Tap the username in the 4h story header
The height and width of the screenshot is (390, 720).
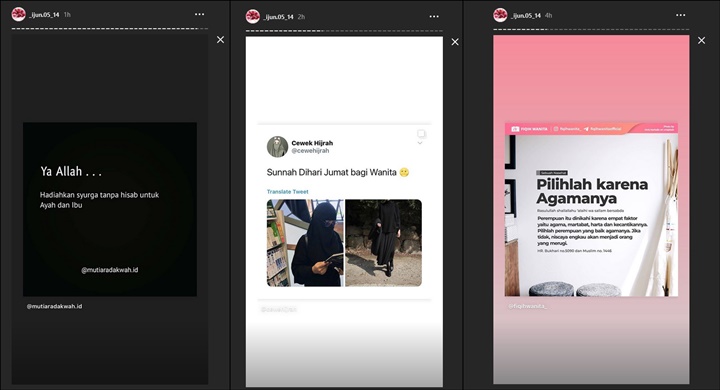coord(526,16)
